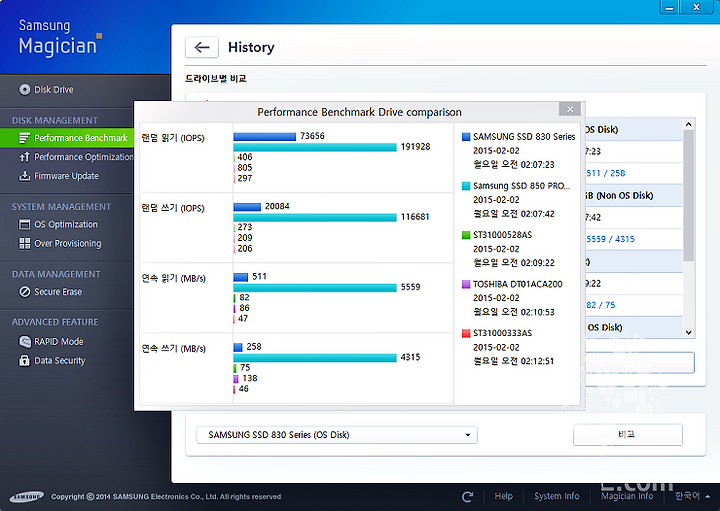This screenshot has width=720, height=511.
Task: Click the back arrow next to History
Action: [202, 47]
